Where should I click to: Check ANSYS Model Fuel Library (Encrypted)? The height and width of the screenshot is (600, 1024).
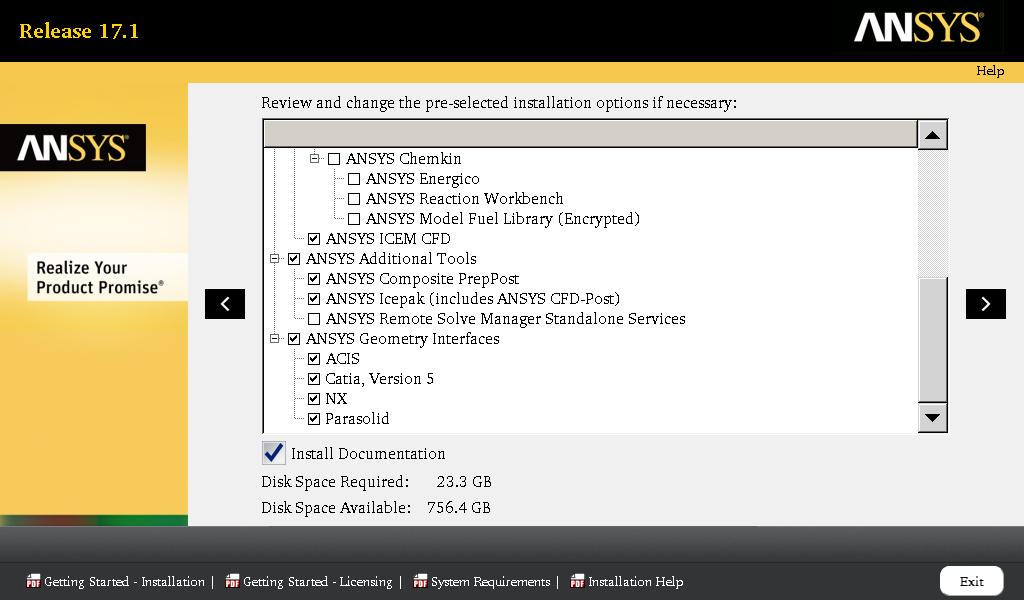pos(354,219)
